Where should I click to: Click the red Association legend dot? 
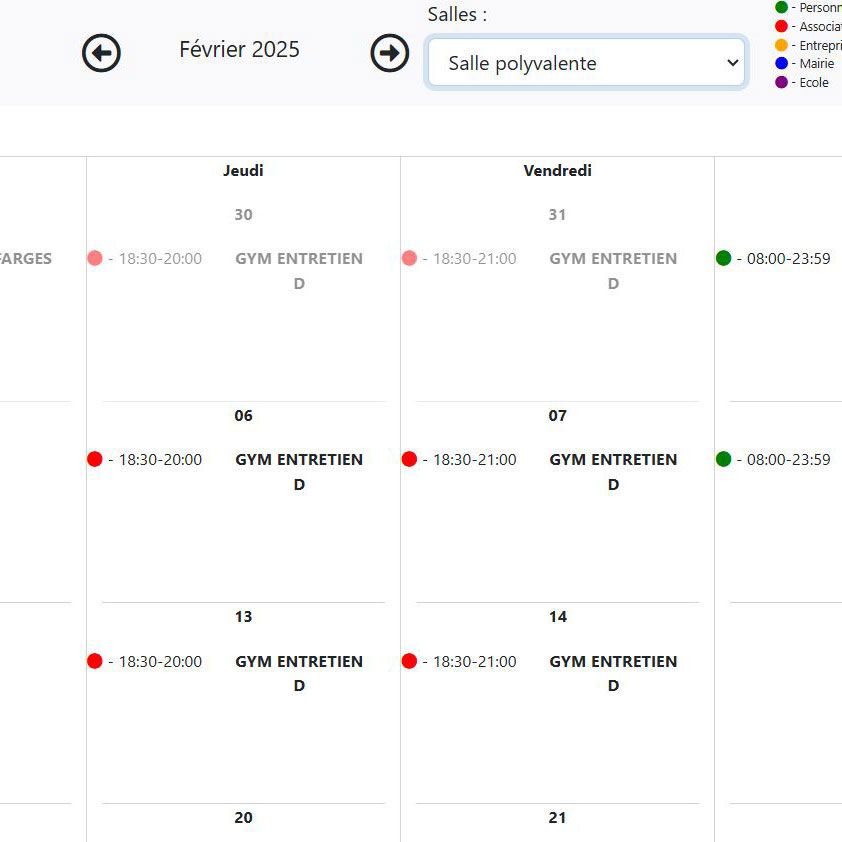point(781,26)
